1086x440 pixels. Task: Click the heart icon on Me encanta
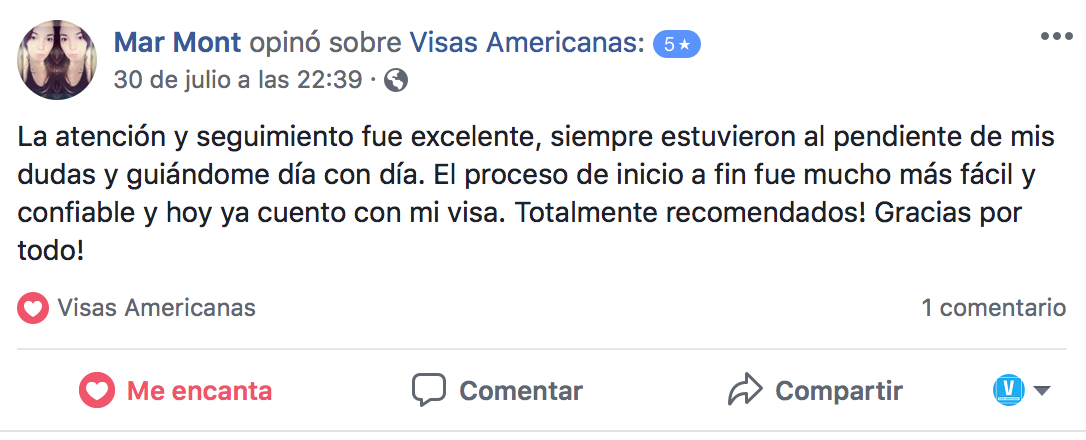[97, 390]
